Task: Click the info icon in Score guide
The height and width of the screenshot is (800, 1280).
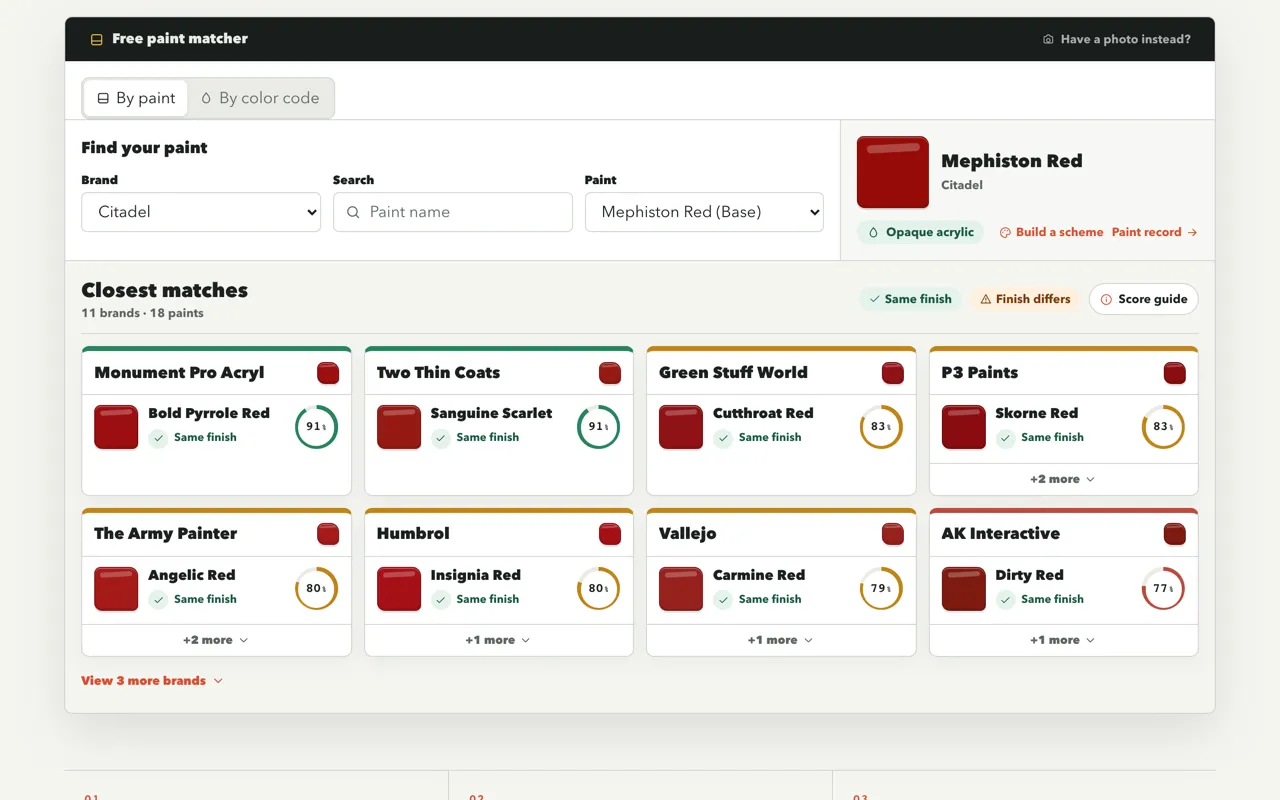Action: pyautogui.click(x=1106, y=299)
